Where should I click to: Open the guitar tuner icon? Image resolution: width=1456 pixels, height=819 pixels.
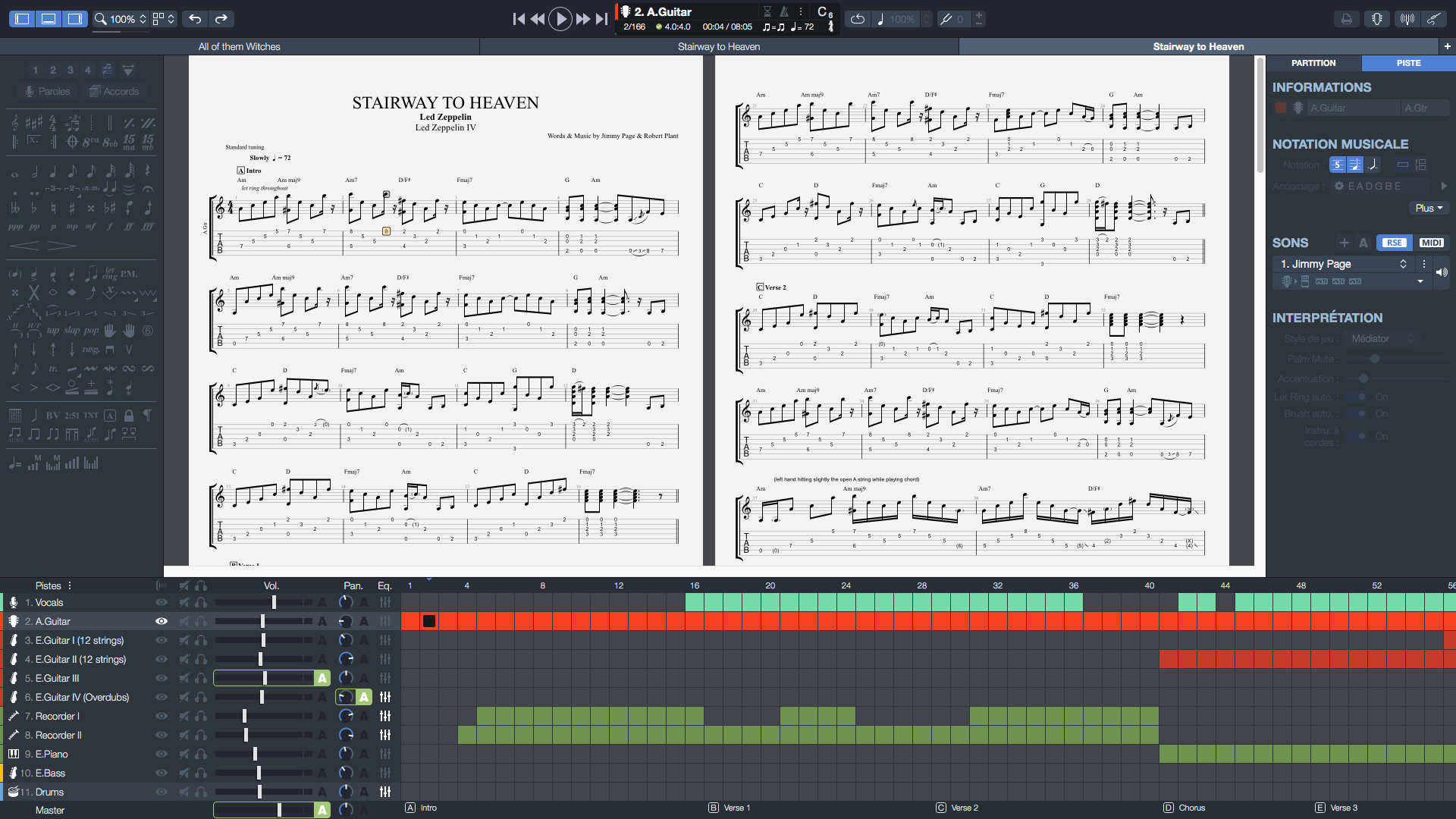click(x=1376, y=18)
